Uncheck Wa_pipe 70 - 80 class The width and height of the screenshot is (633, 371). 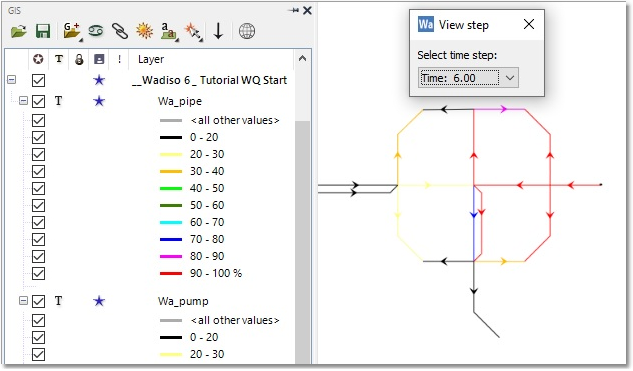[38, 239]
